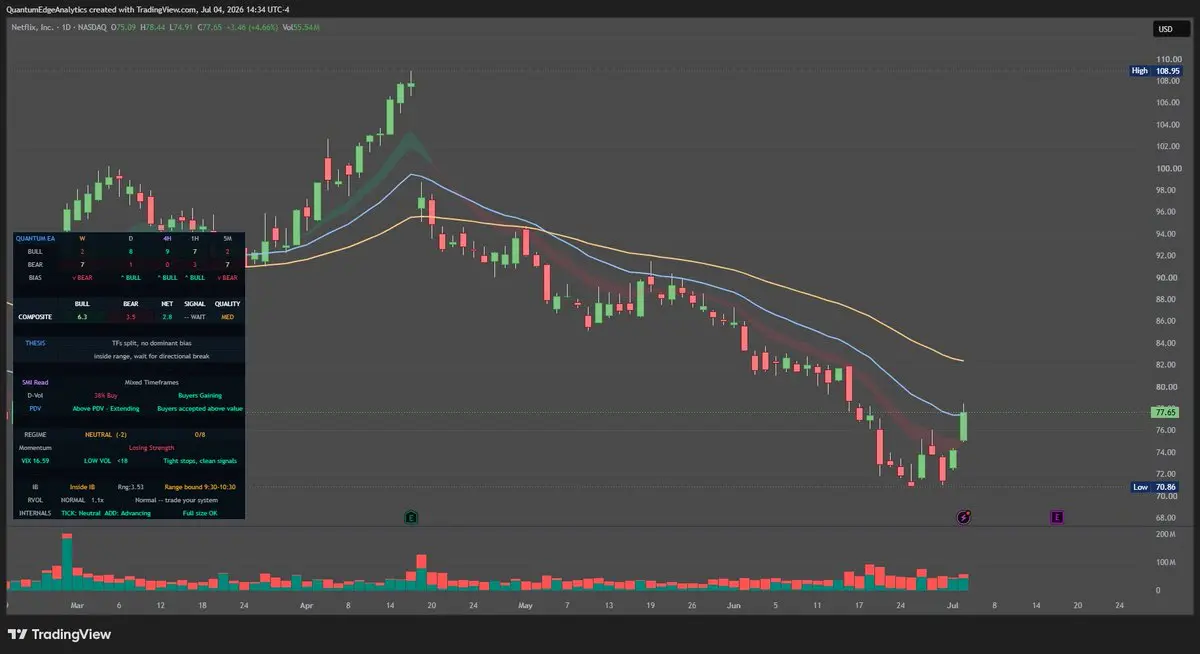This screenshot has height=654, width=1200.
Task: Click the composite bull score 6.3
Action: 82,317
